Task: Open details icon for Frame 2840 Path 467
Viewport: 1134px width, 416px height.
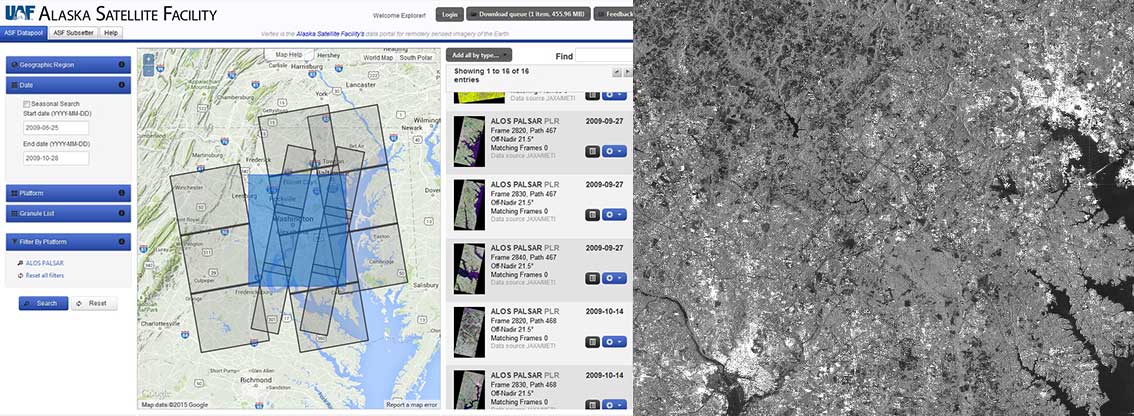Action: [592, 278]
